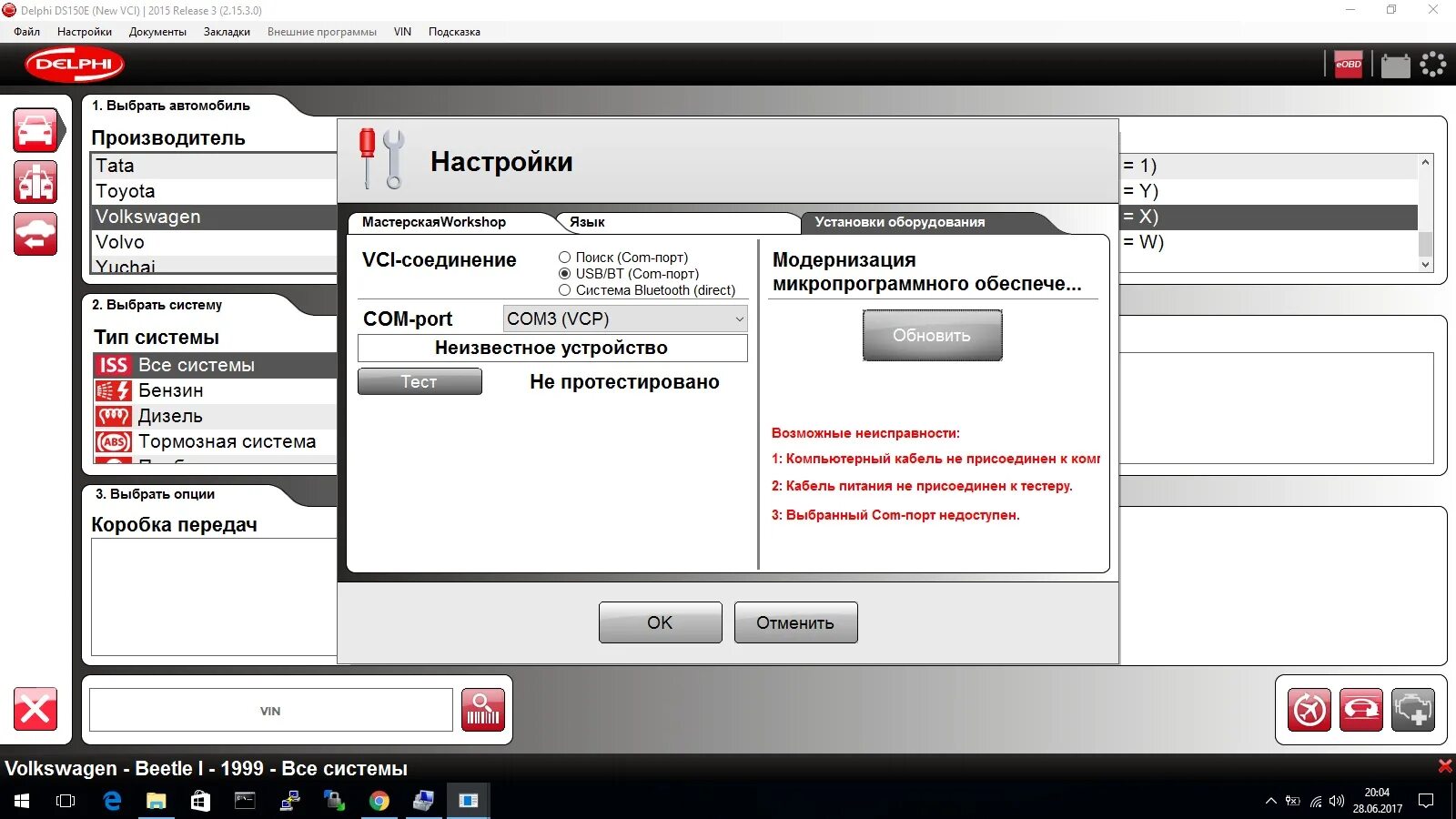
Task: Open Command Prompt from the taskbar
Action: coord(246,801)
